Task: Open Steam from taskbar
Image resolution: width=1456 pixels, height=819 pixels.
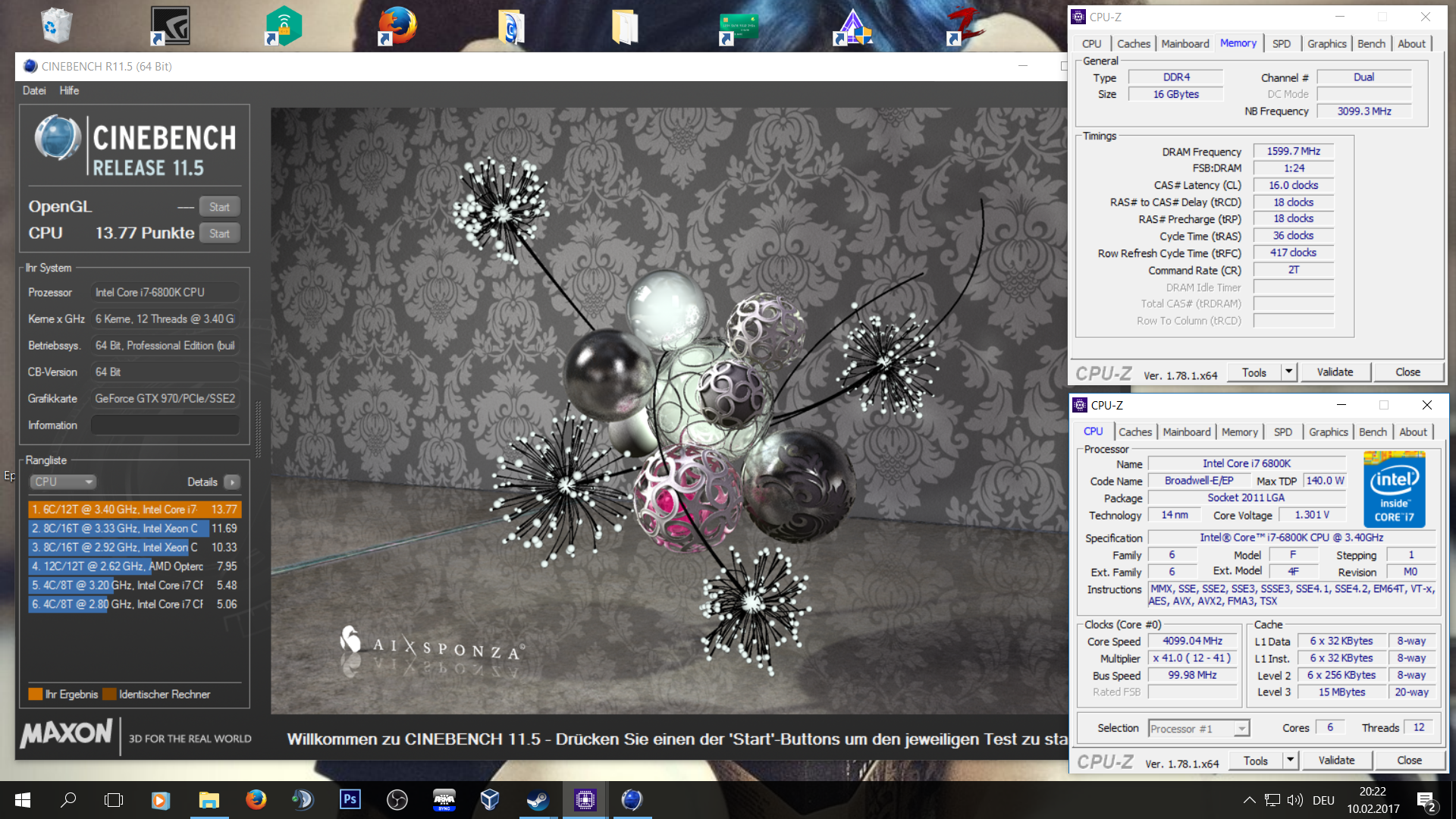Action: tap(538, 800)
